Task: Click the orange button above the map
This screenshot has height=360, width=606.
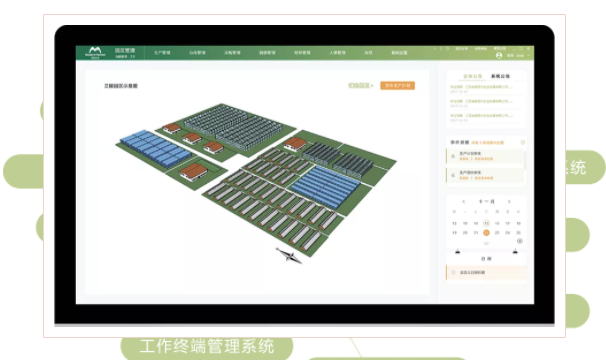Action: [x=397, y=85]
